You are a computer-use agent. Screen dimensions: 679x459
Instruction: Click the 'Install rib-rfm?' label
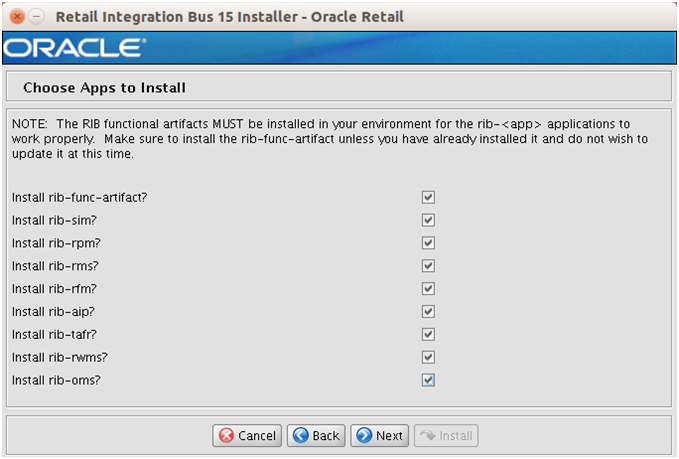click(x=54, y=289)
